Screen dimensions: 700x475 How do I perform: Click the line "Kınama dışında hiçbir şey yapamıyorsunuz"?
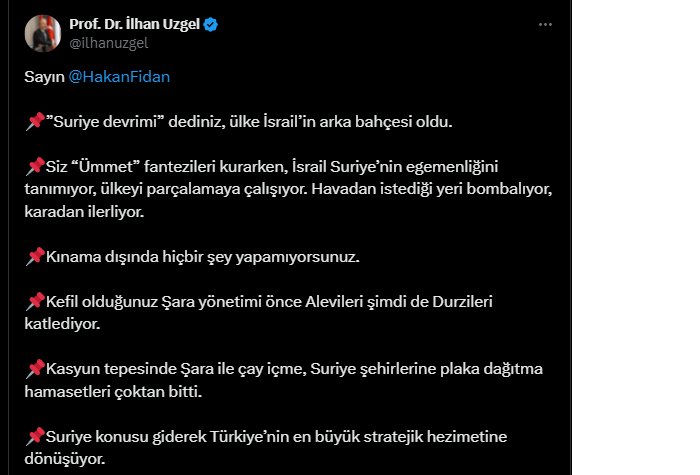202,256
